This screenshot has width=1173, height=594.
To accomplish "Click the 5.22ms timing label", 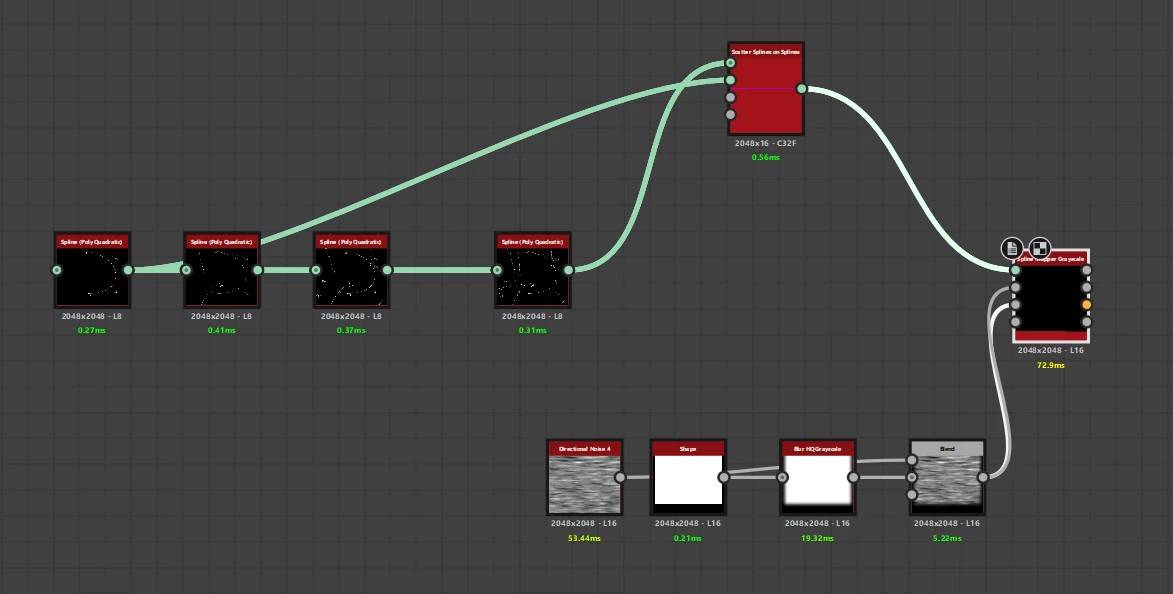I will pyautogui.click(x=947, y=539).
